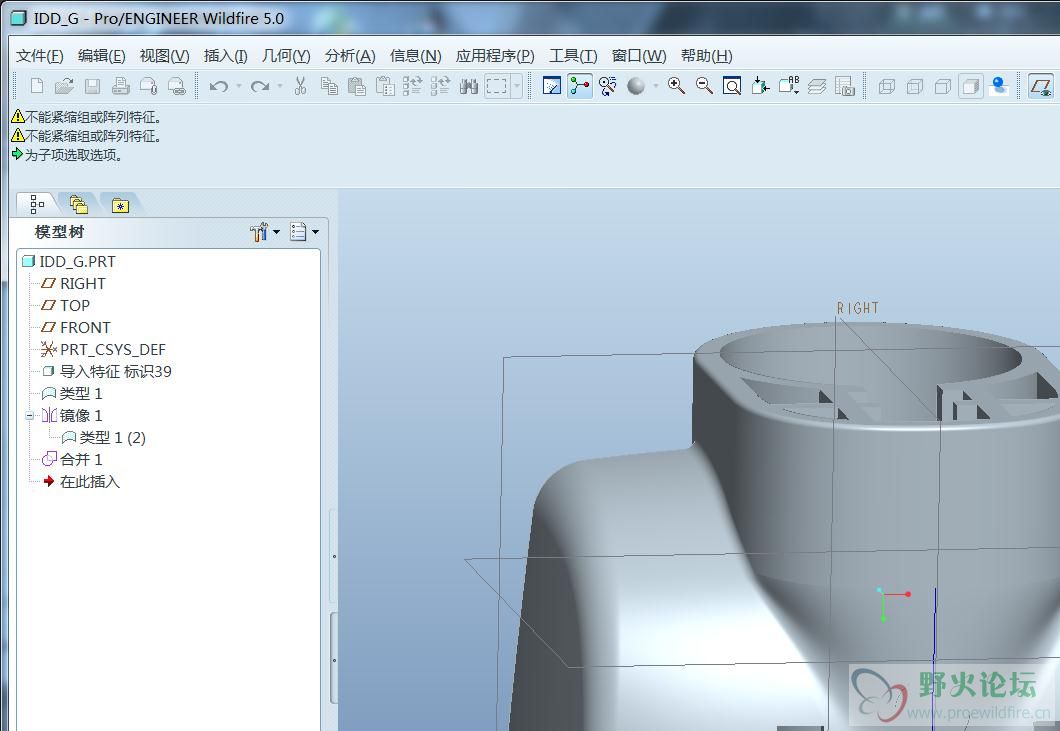
Task: Open the 分析(A) menu
Action: 350,55
